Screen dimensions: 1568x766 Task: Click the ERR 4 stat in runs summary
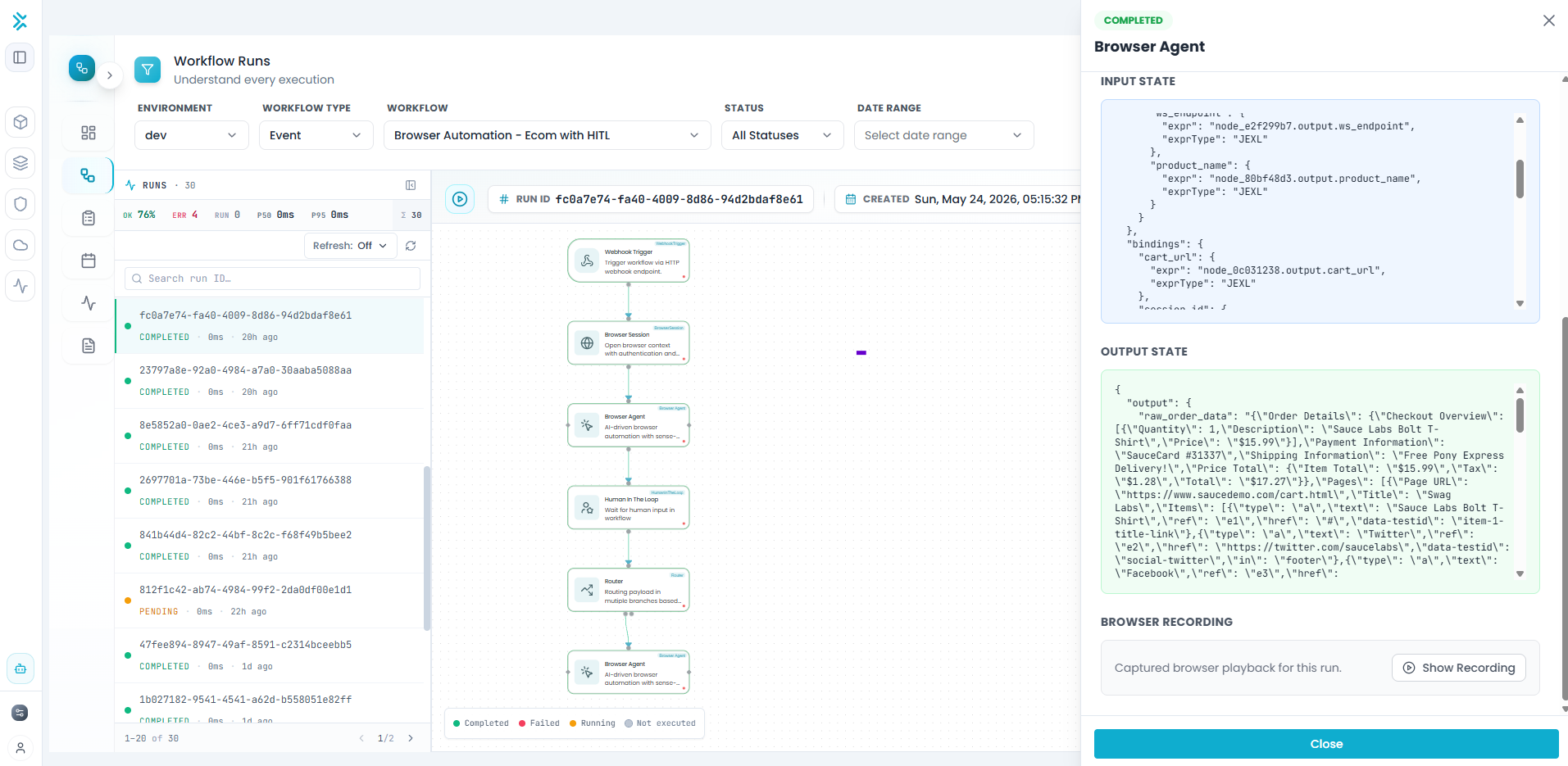click(184, 215)
